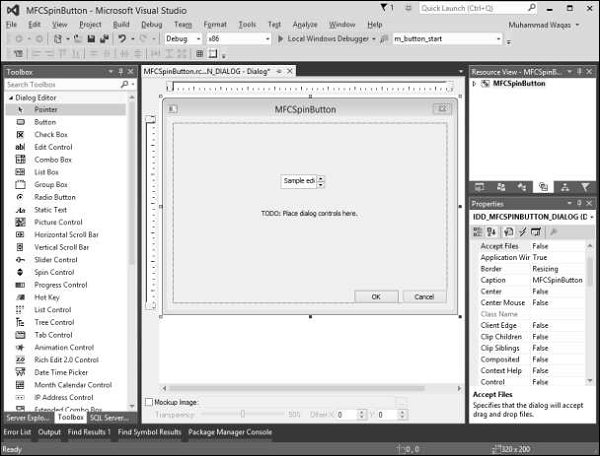Select the Caption property value MFCSpinButton
The image size is (600, 456).
558,280
